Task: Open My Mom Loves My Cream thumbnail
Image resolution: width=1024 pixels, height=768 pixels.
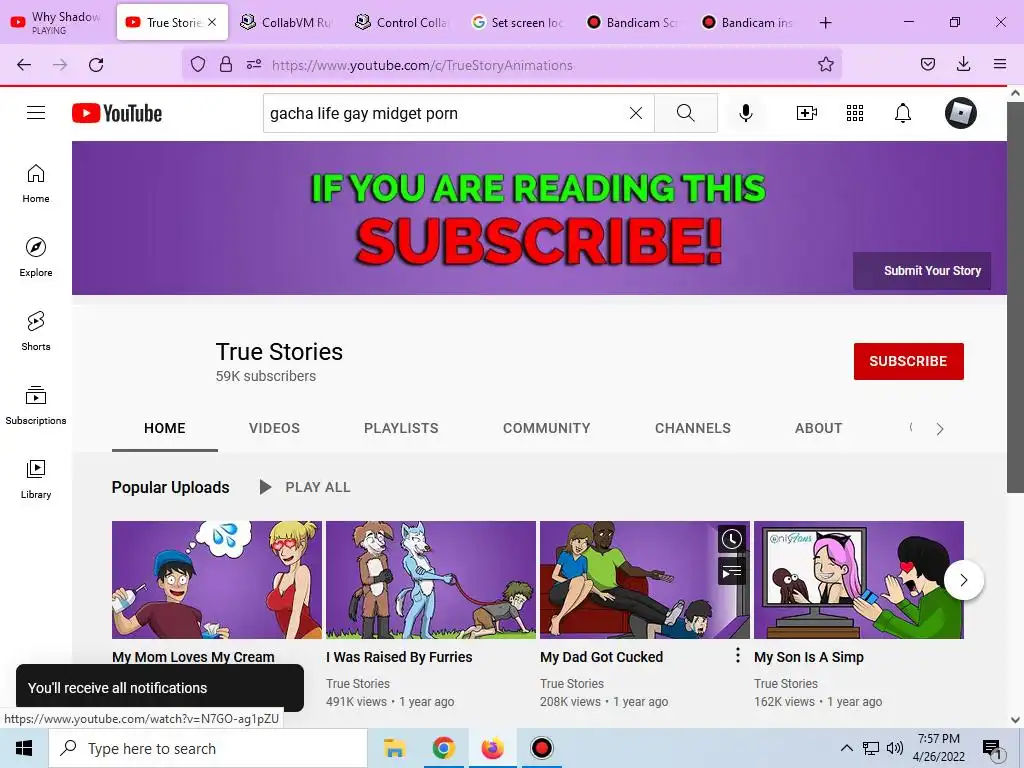Action: tap(217, 580)
